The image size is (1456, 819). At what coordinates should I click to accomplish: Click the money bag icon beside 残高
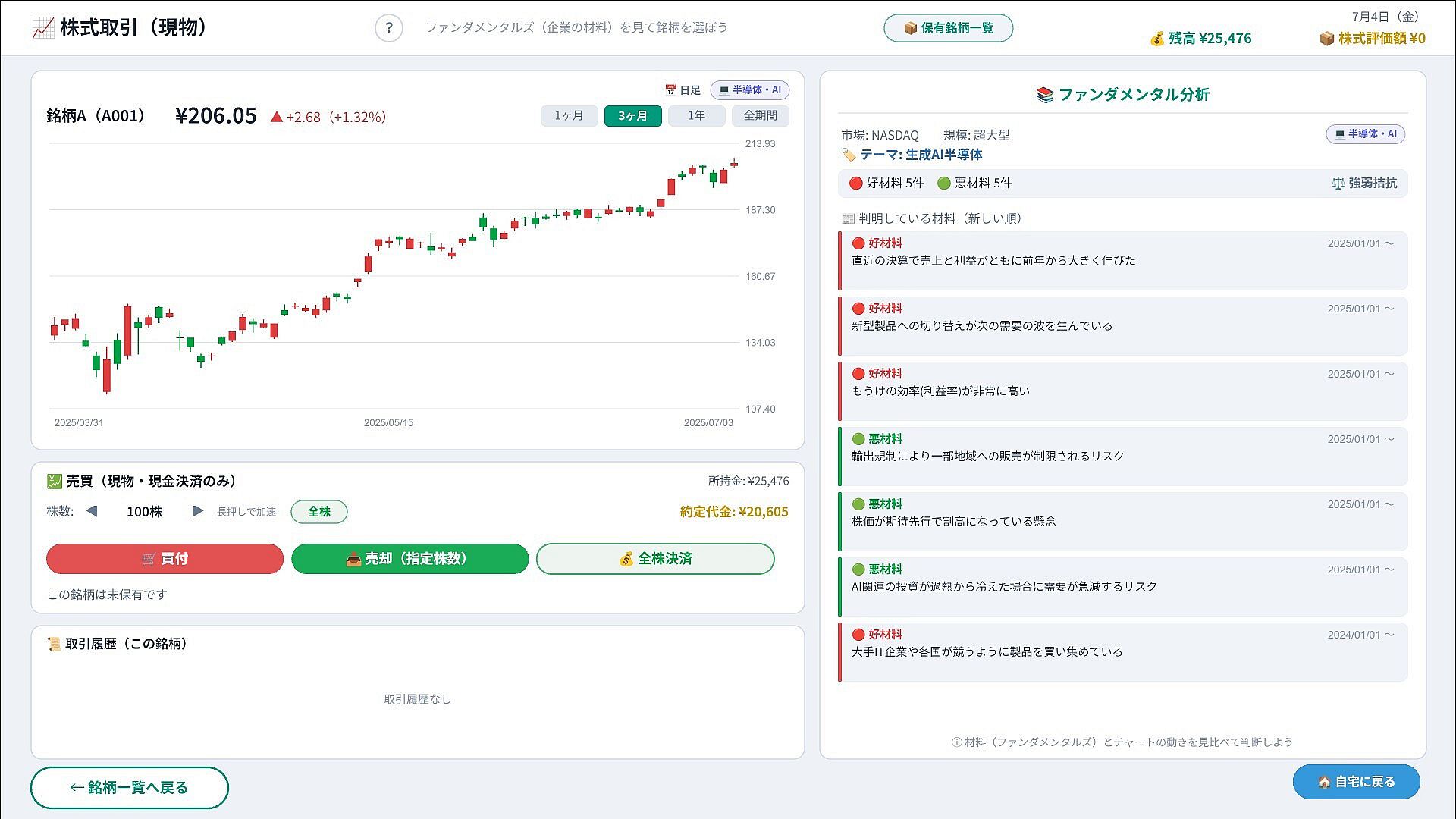click(x=1156, y=39)
